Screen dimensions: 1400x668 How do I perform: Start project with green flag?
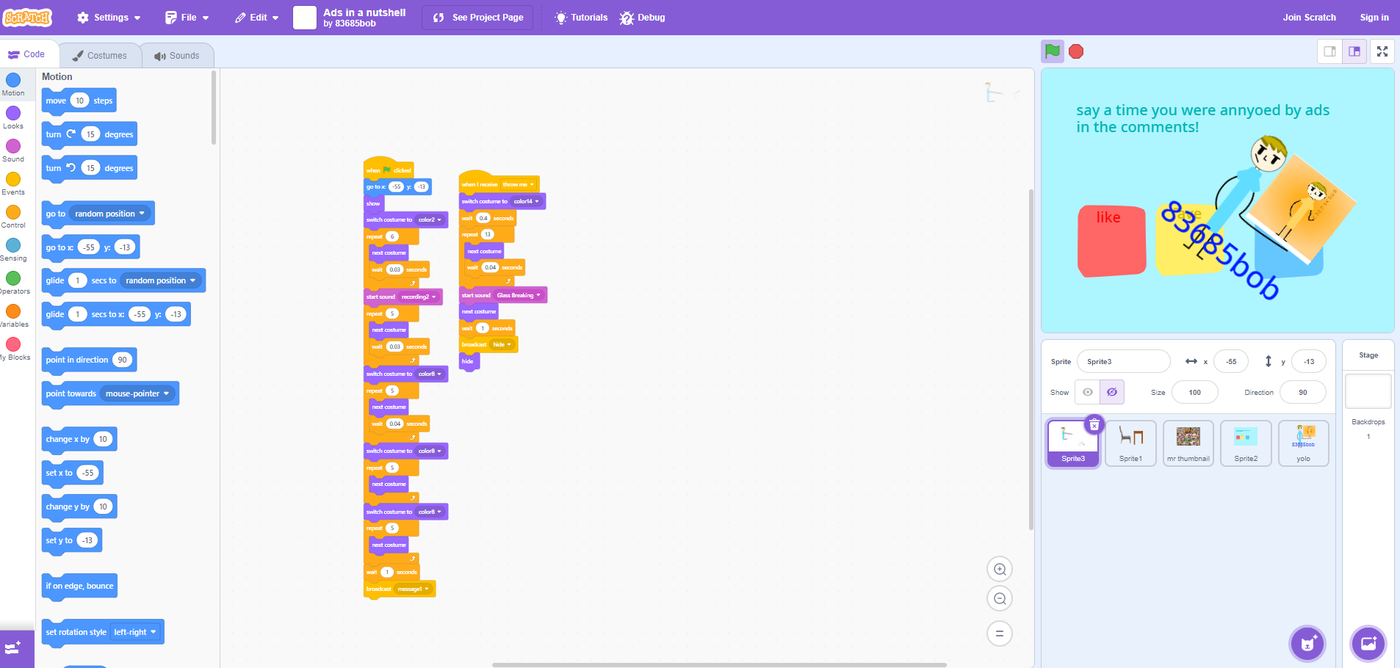pyautogui.click(x=1052, y=51)
